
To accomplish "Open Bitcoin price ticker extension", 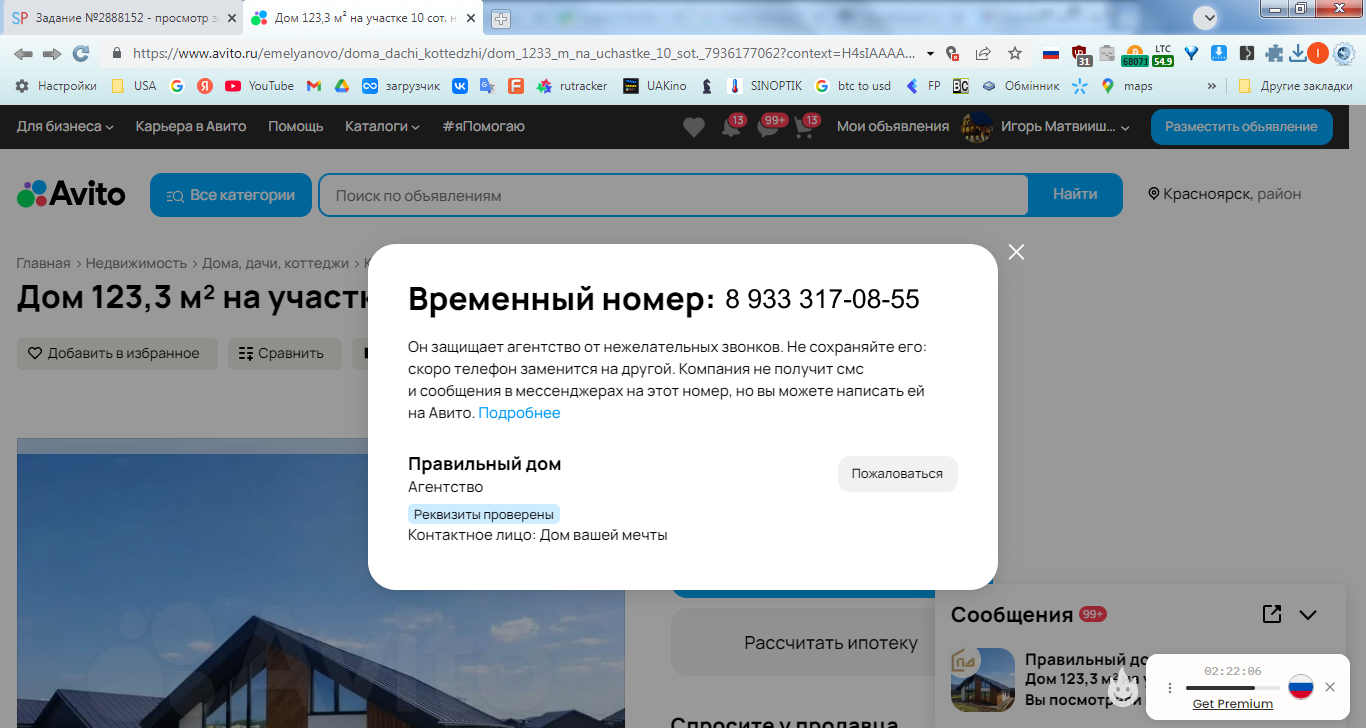I will (x=1135, y=55).
